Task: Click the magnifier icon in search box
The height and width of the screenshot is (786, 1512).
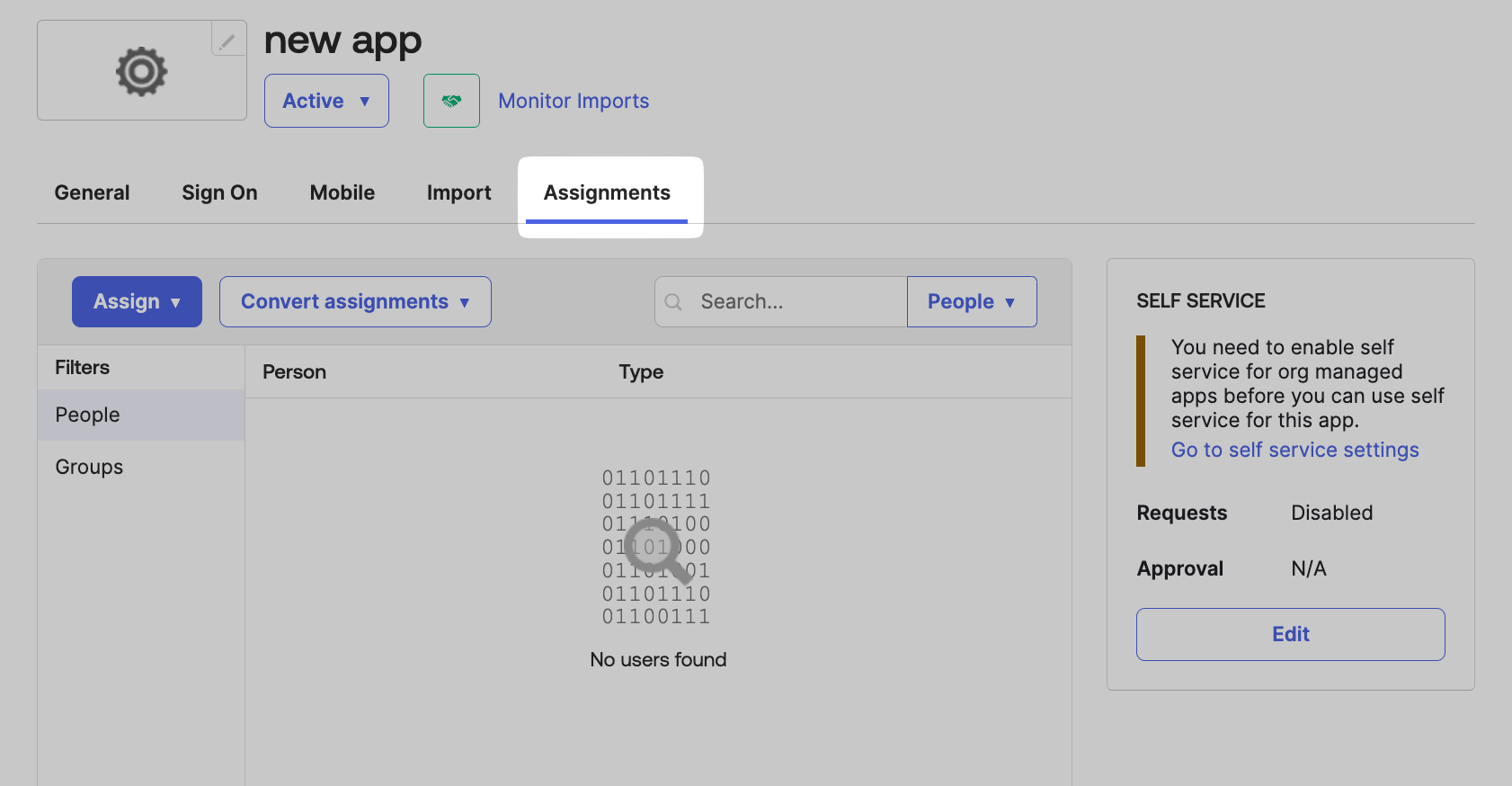Action: (x=673, y=302)
